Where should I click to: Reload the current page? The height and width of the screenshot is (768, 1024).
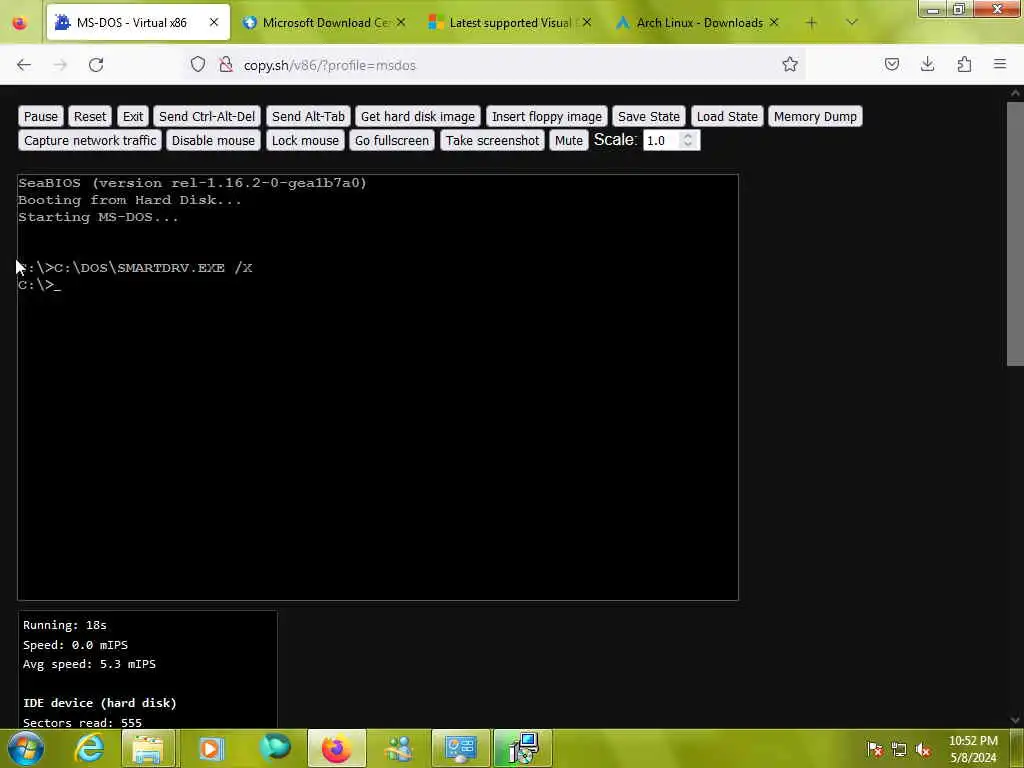pyautogui.click(x=96, y=65)
